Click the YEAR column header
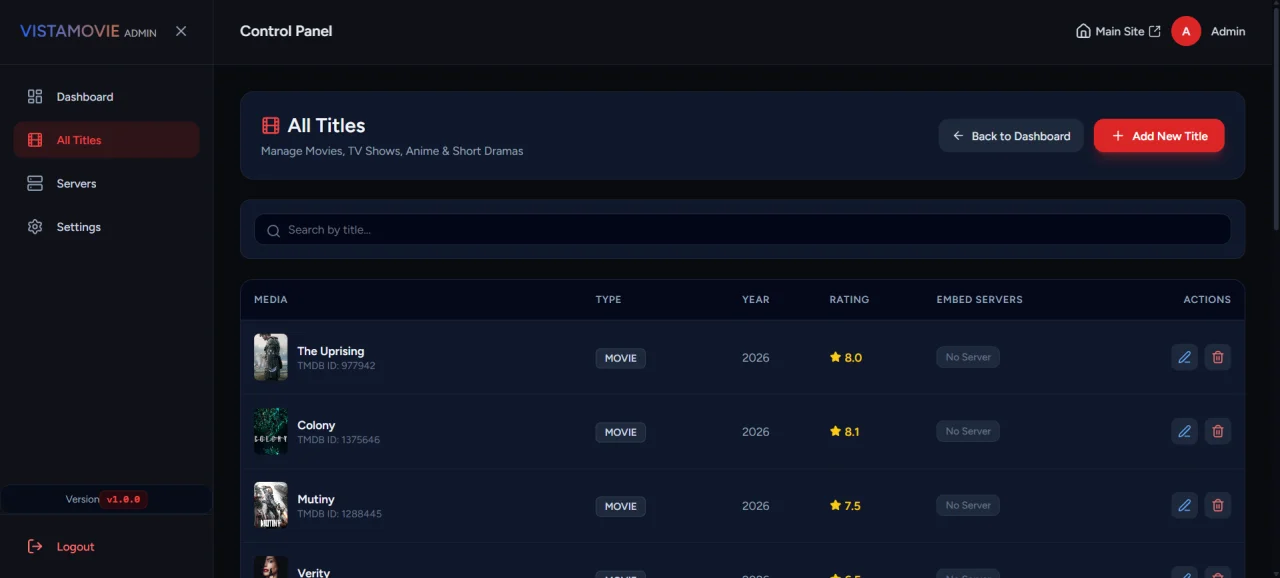This screenshot has height=578, width=1280. pos(756,299)
